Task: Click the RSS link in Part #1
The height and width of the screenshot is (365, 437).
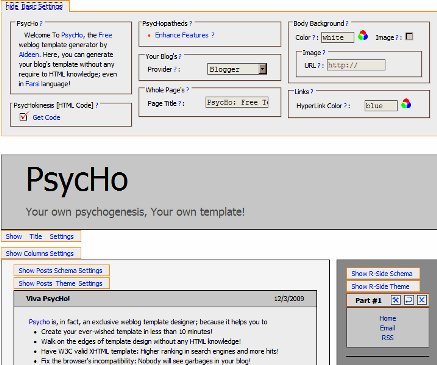Action: pyautogui.click(x=388, y=338)
